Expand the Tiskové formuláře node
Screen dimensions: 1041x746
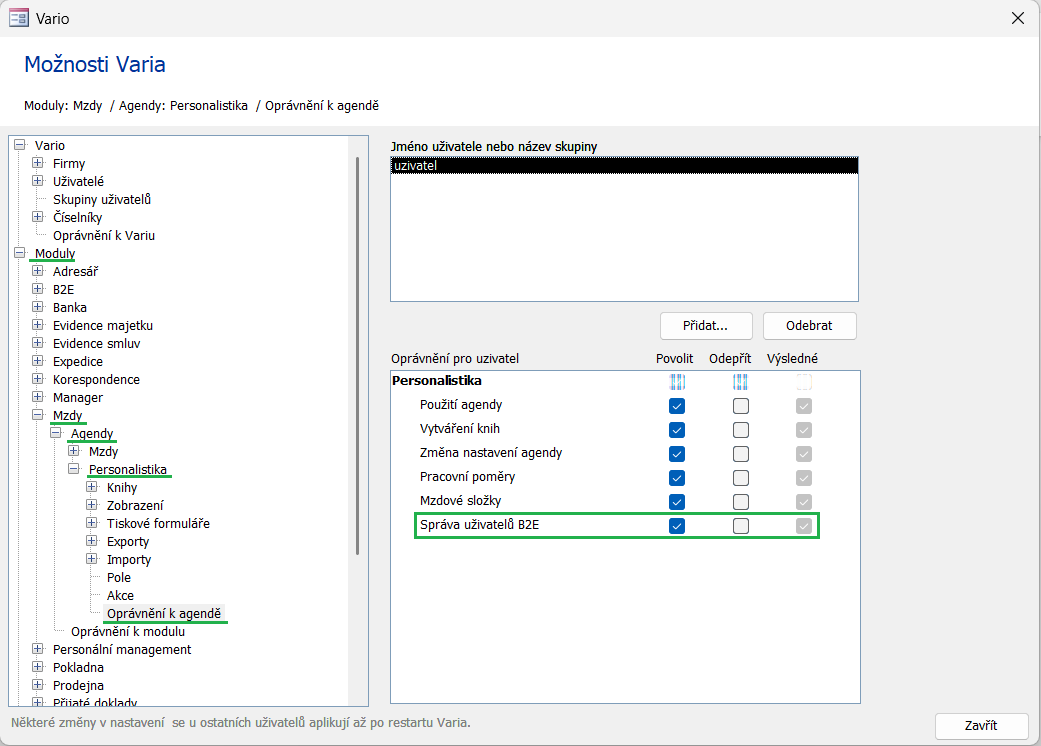coord(92,523)
